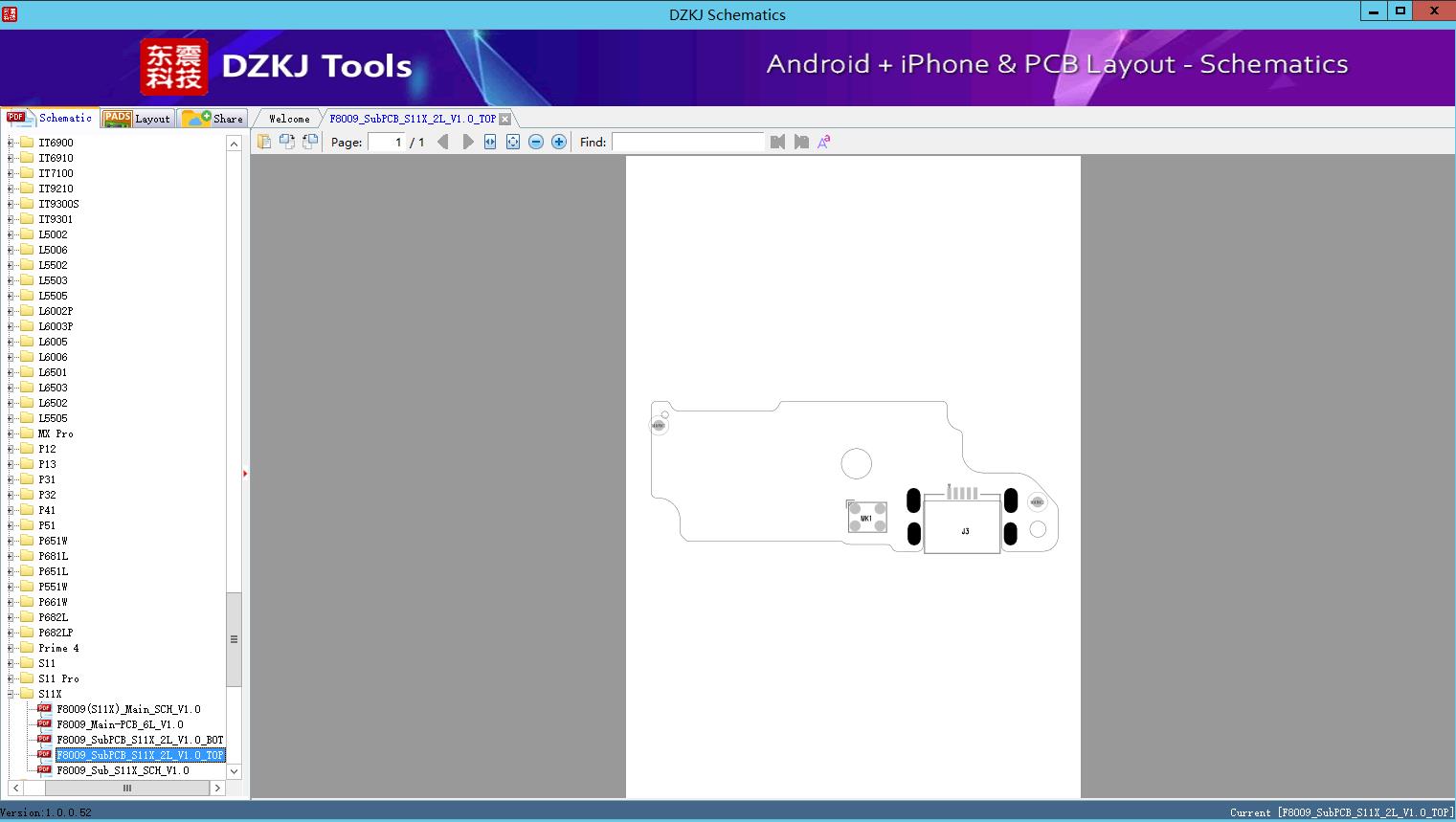Viewport: 1456px width, 822px height.
Task: Switch to the PADS Layout tab
Action: [x=137, y=119]
